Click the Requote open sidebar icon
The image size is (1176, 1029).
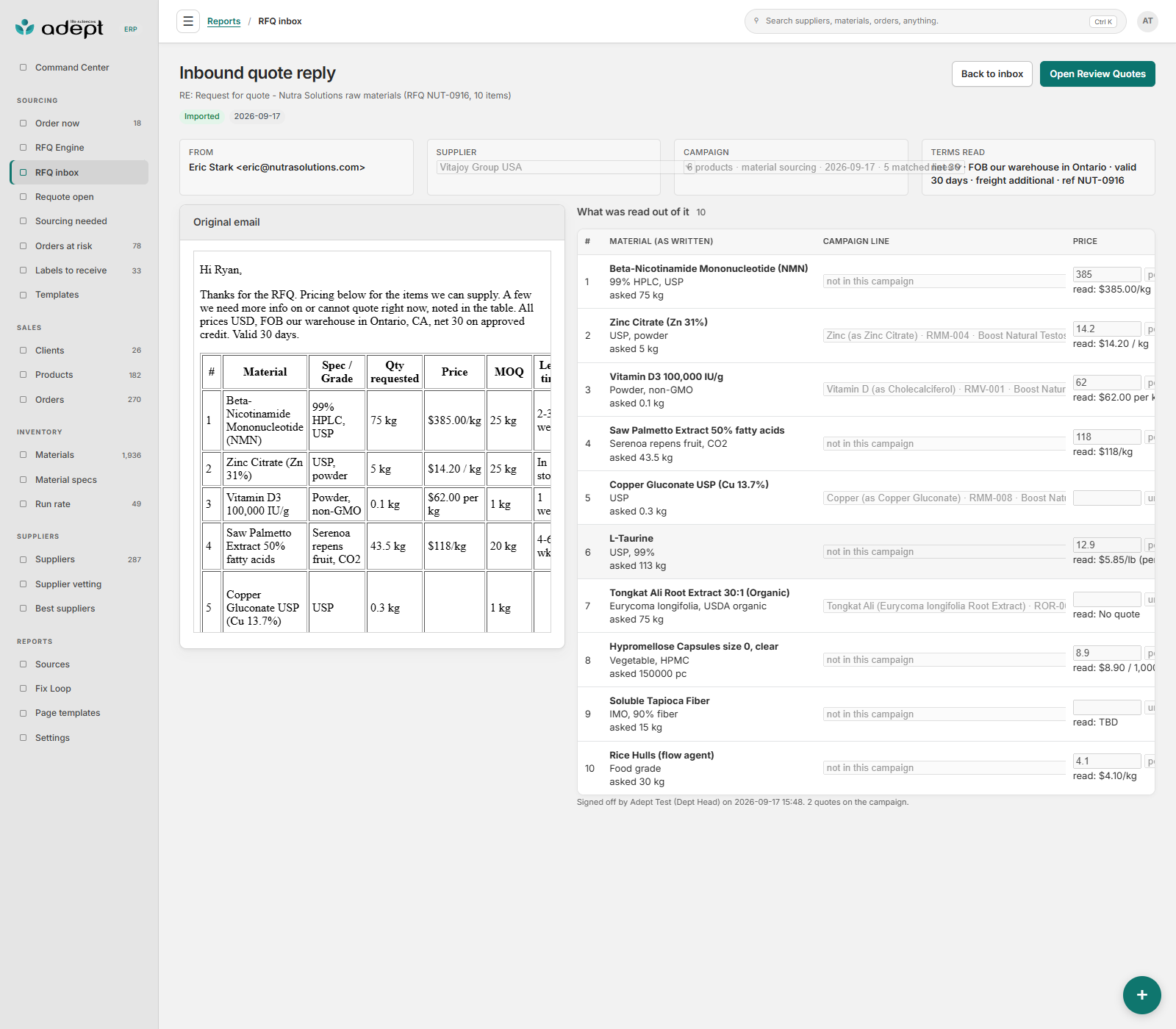tap(23, 197)
